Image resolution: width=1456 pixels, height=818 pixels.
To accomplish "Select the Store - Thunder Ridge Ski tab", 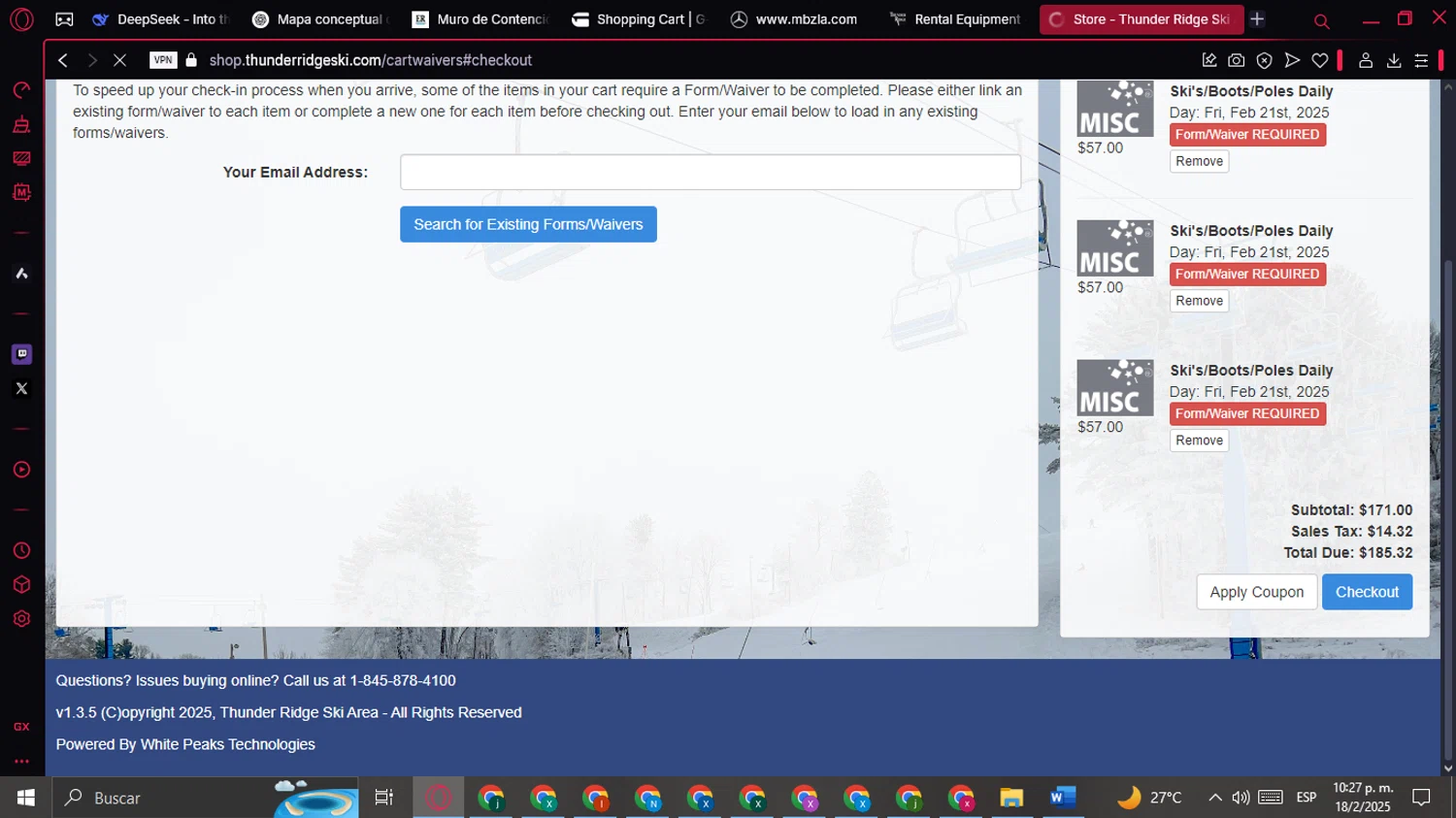I will (1142, 19).
